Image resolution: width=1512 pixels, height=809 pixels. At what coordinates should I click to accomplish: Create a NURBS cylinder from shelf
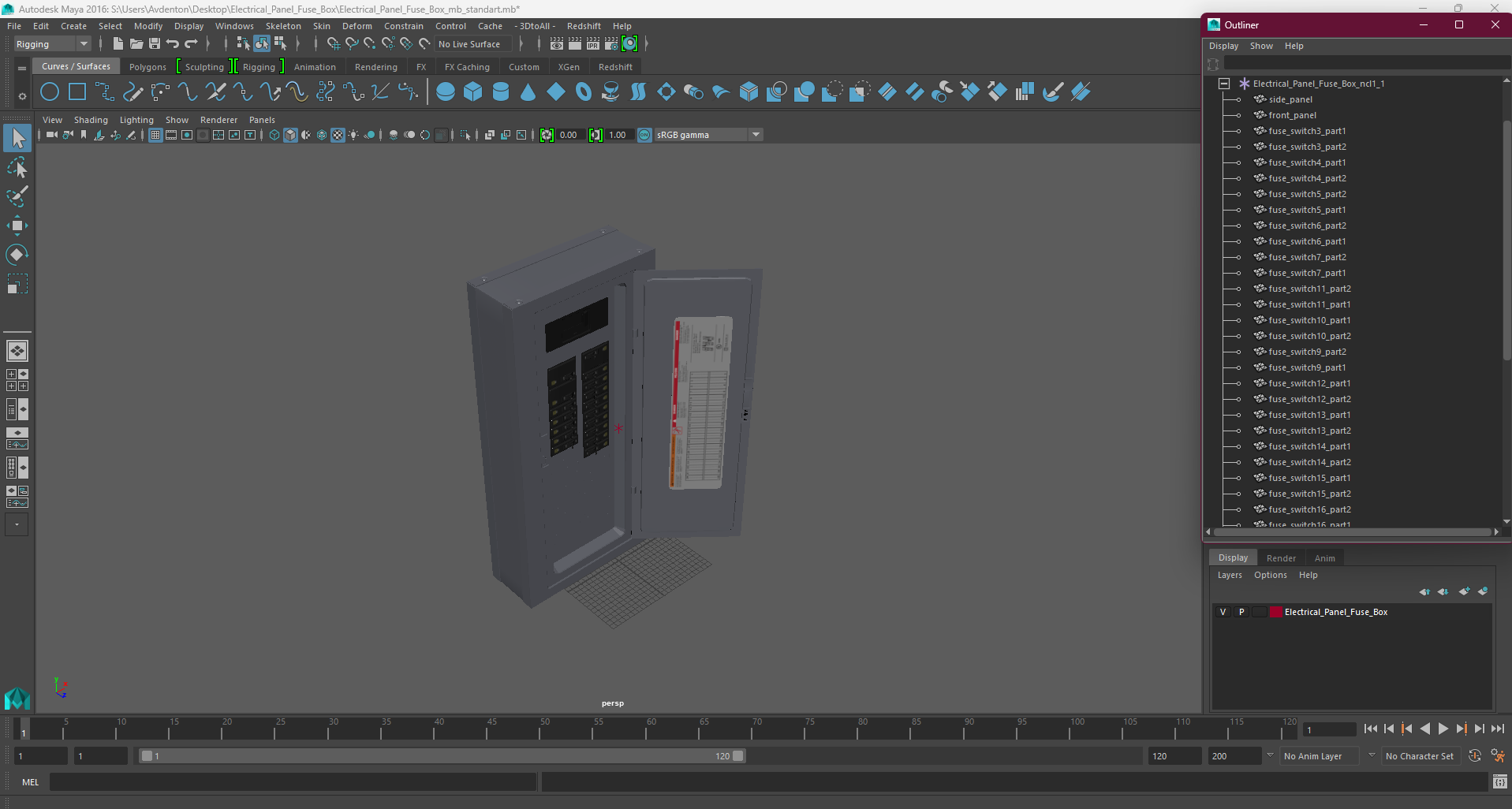[x=501, y=92]
